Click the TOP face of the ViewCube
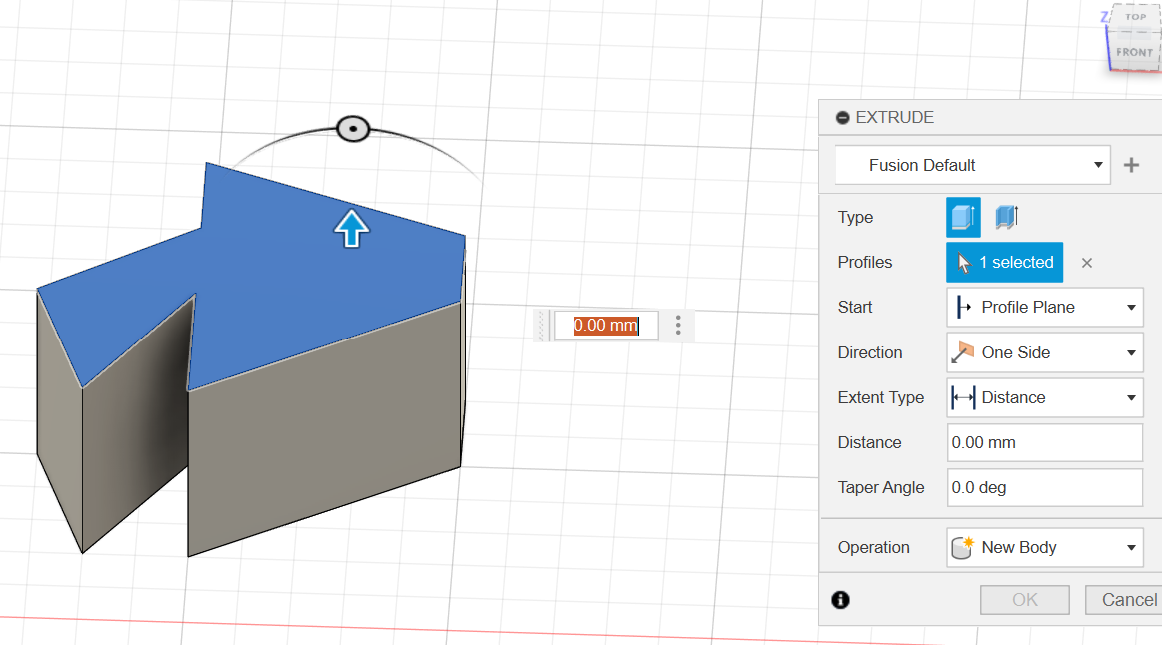This screenshot has height=645, width=1162. coord(1135,17)
